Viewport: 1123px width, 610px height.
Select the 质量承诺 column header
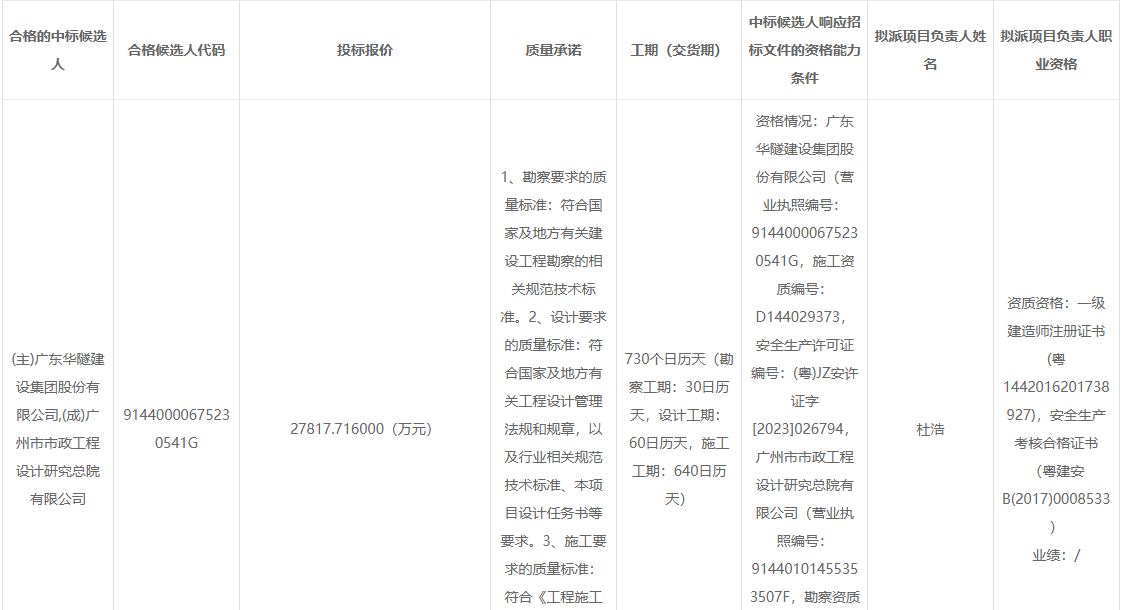pyautogui.click(x=553, y=50)
